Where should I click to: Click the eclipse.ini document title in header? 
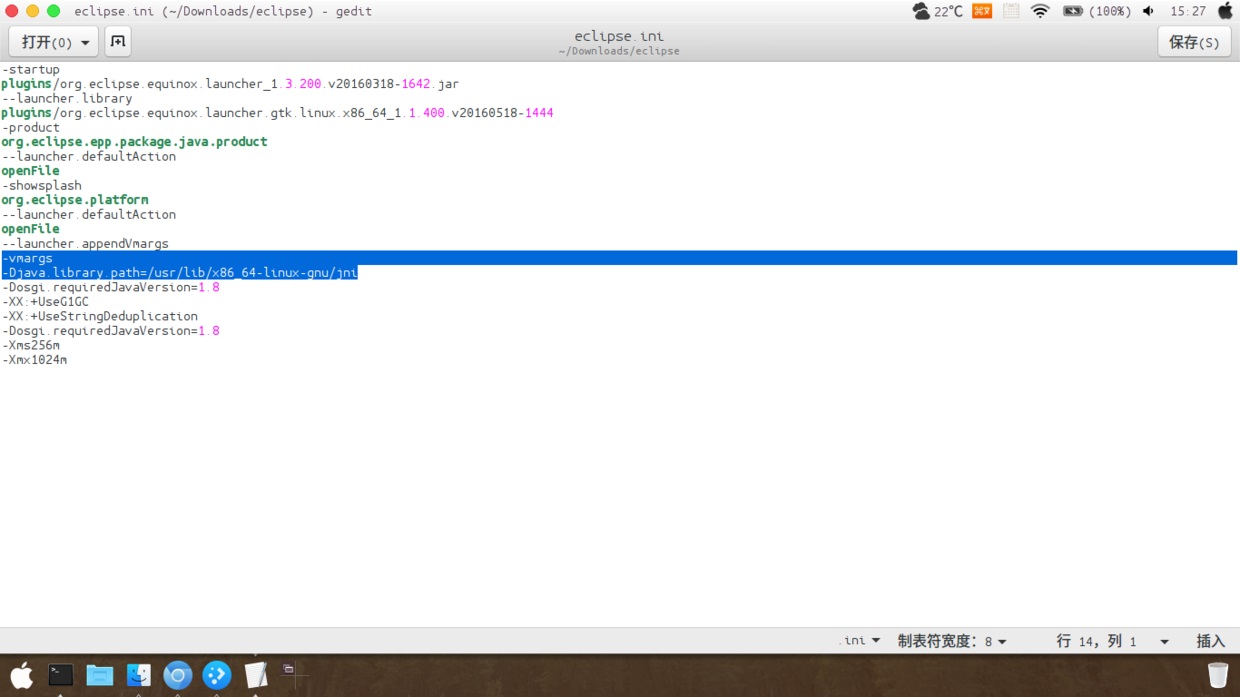(619, 36)
